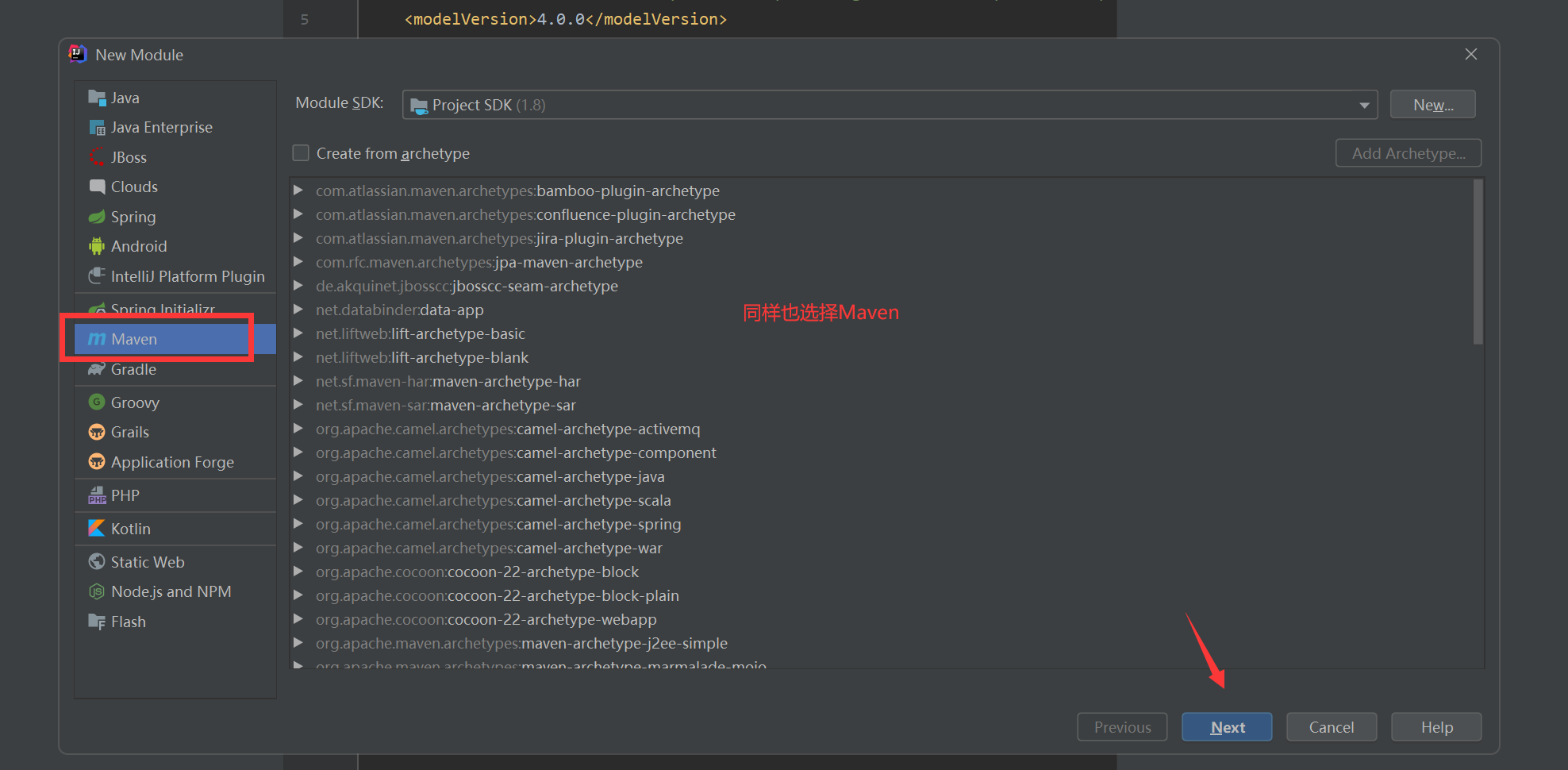Viewport: 1568px width, 770px height.
Task: Select cocoon-22-archetype-block row
Action: [881, 572]
